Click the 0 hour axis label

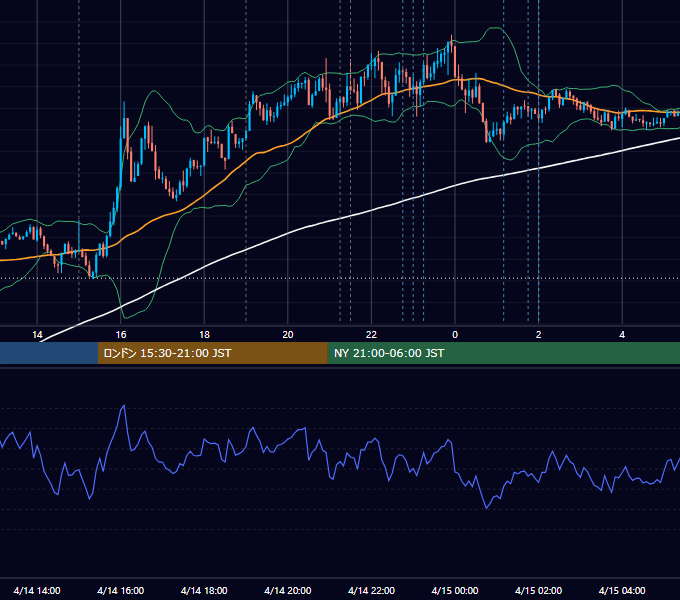pyautogui.click(x=455, y=335)
